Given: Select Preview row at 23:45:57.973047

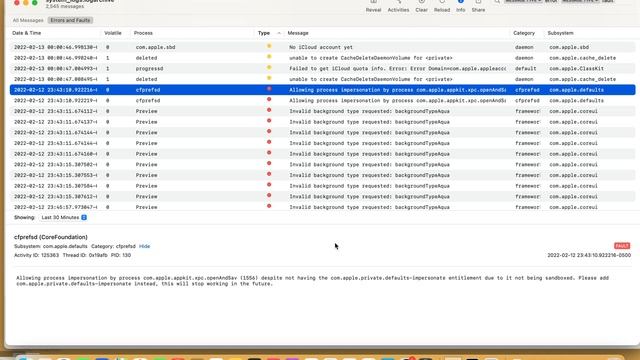Looking at the screenshot, I should (322, 207).
